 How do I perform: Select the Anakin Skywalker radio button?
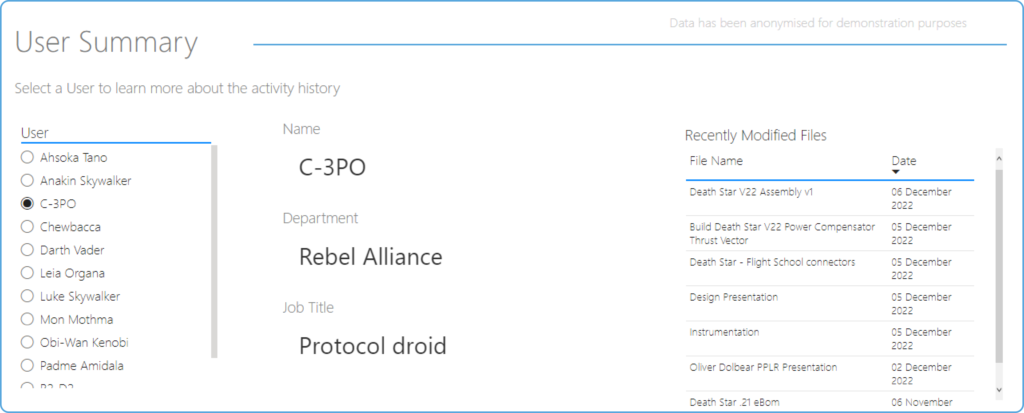coord(27,180)
